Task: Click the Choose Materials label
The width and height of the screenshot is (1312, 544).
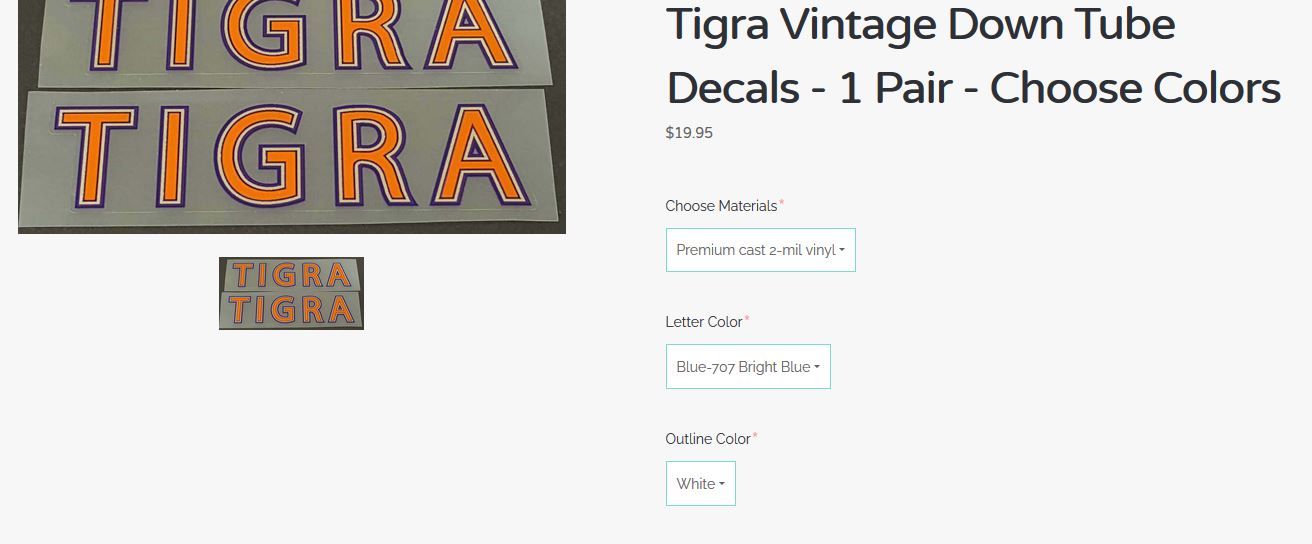Action: (x=721, y=206)
